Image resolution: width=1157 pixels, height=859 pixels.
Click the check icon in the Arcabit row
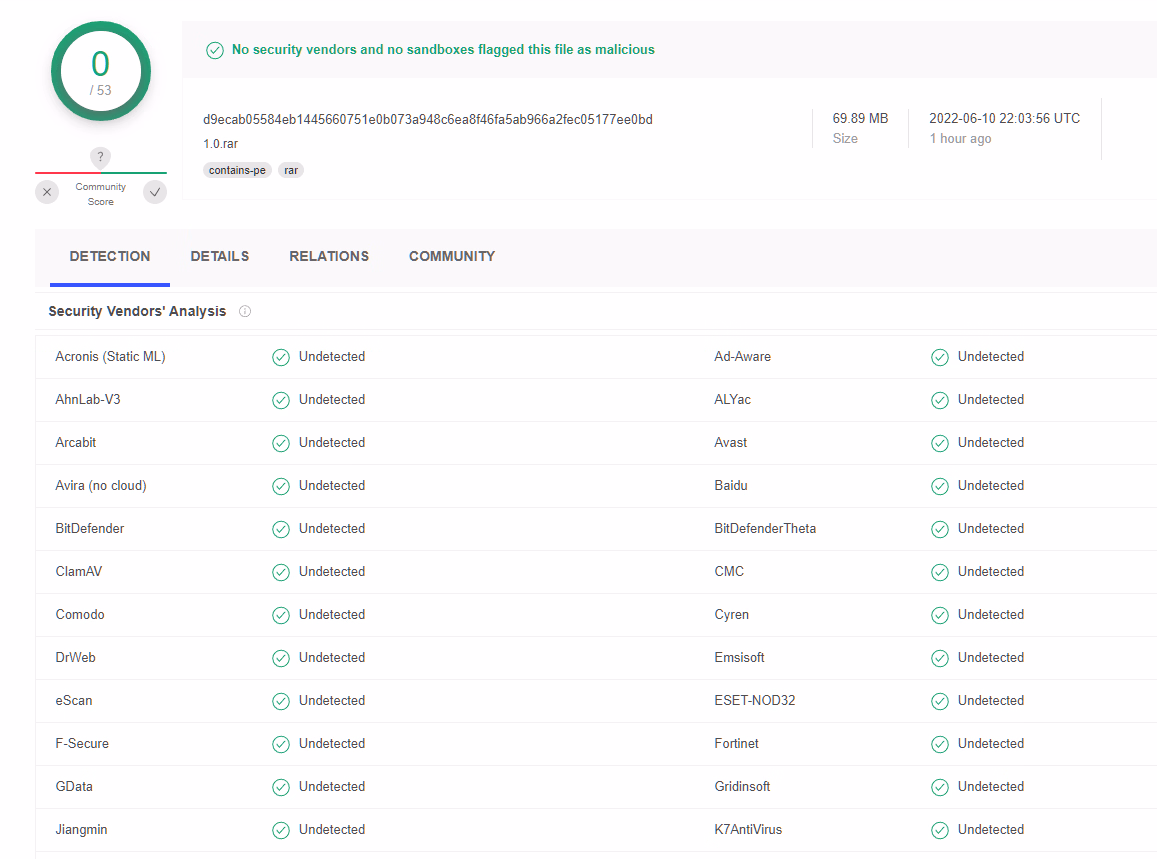click(x=281, y=444)
